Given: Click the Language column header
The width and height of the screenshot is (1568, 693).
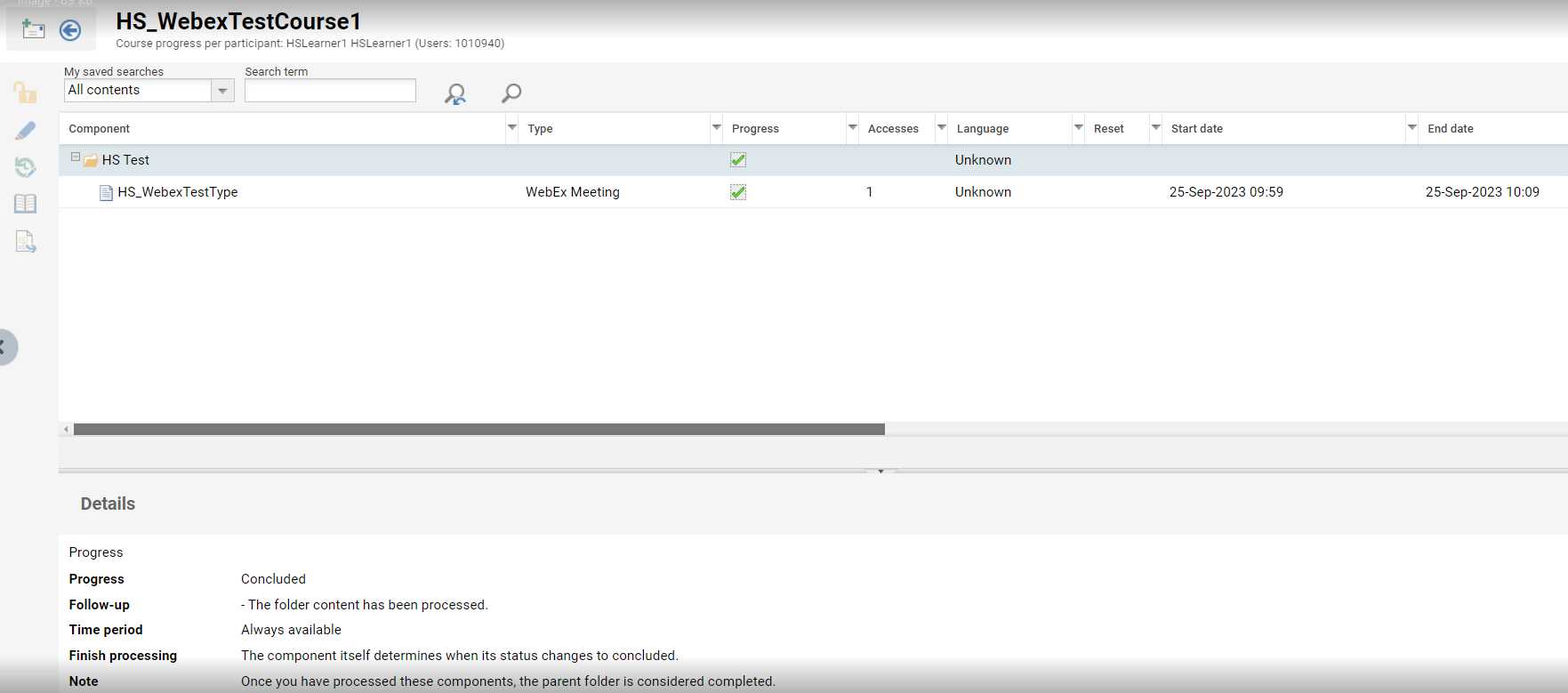Looking at the screenshot, I should (x=982, y=129).
